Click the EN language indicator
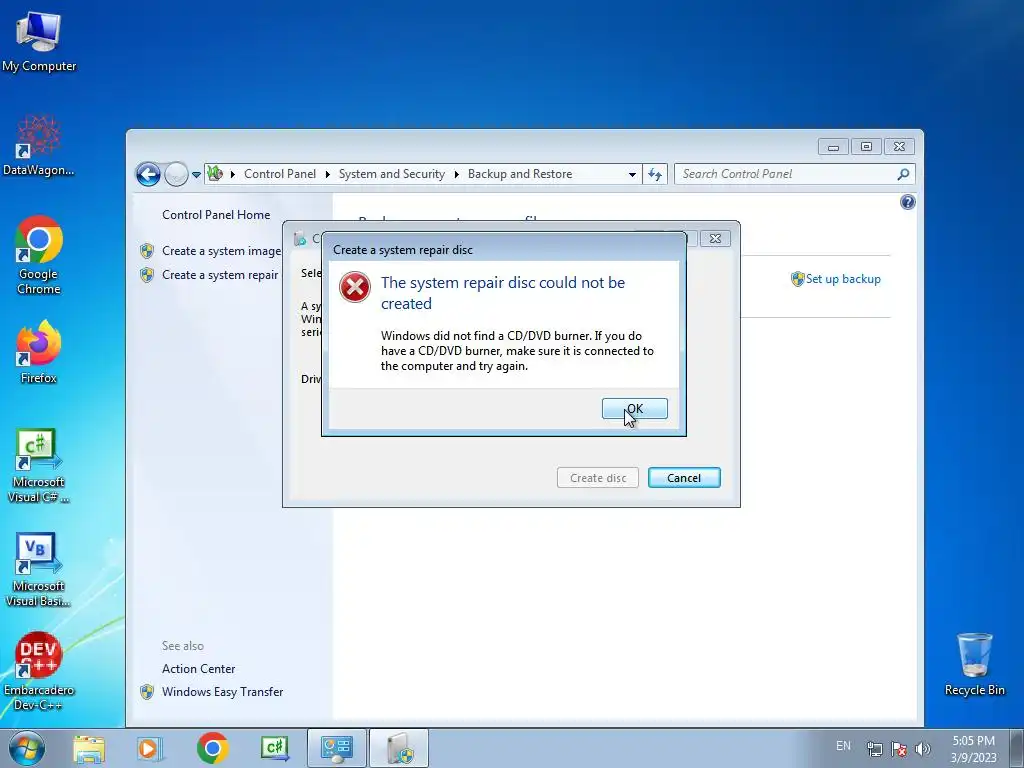 (x=843, y=746)
